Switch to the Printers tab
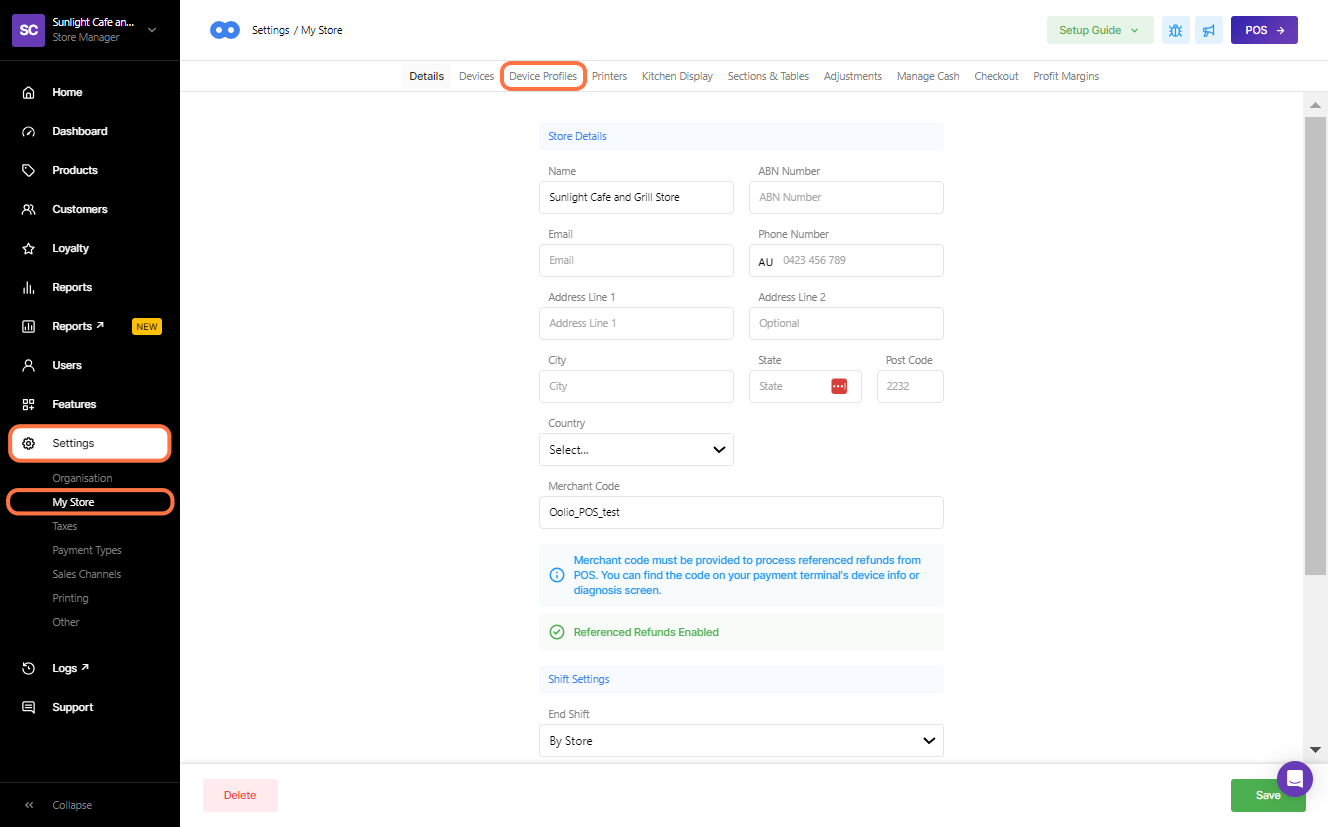The image size is (1328, 827). (609, 76)
